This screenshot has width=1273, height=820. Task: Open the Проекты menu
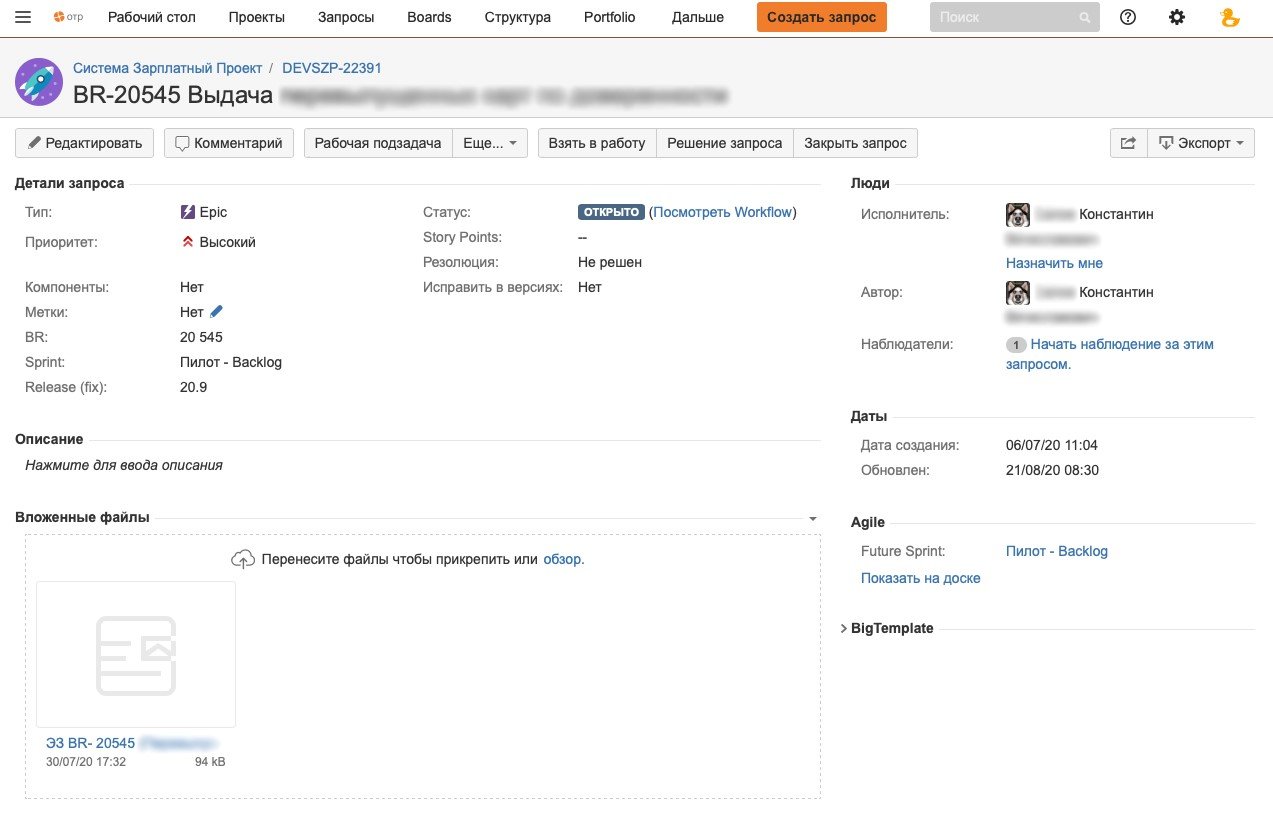pyautogui.click(x=257, y=17)
